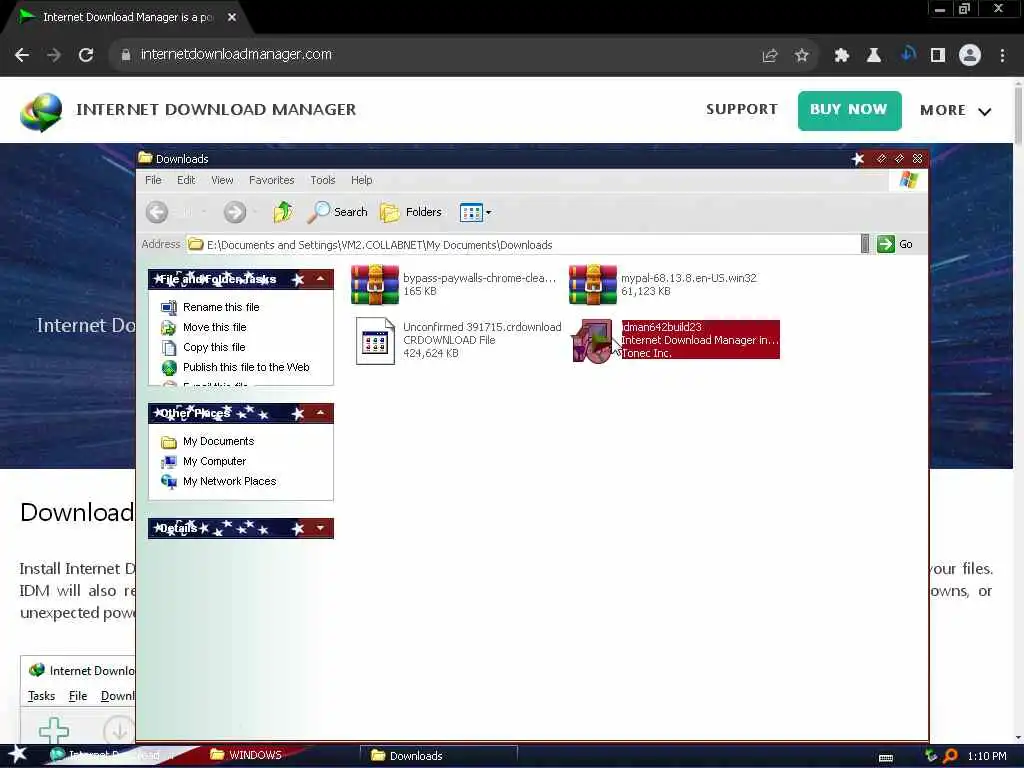Click the Explorer address path field
Image resolution: width=1024 pixels, height=768 pixels.
click(522, 244)
